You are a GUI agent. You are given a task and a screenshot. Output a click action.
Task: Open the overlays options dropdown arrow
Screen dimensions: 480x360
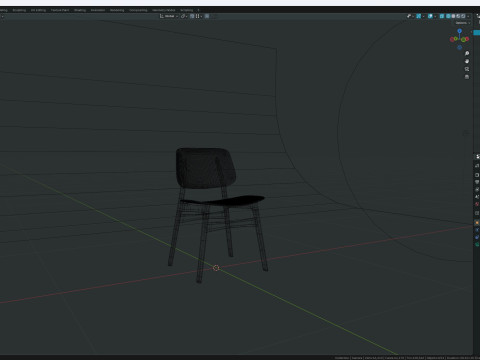click(435, 16)
